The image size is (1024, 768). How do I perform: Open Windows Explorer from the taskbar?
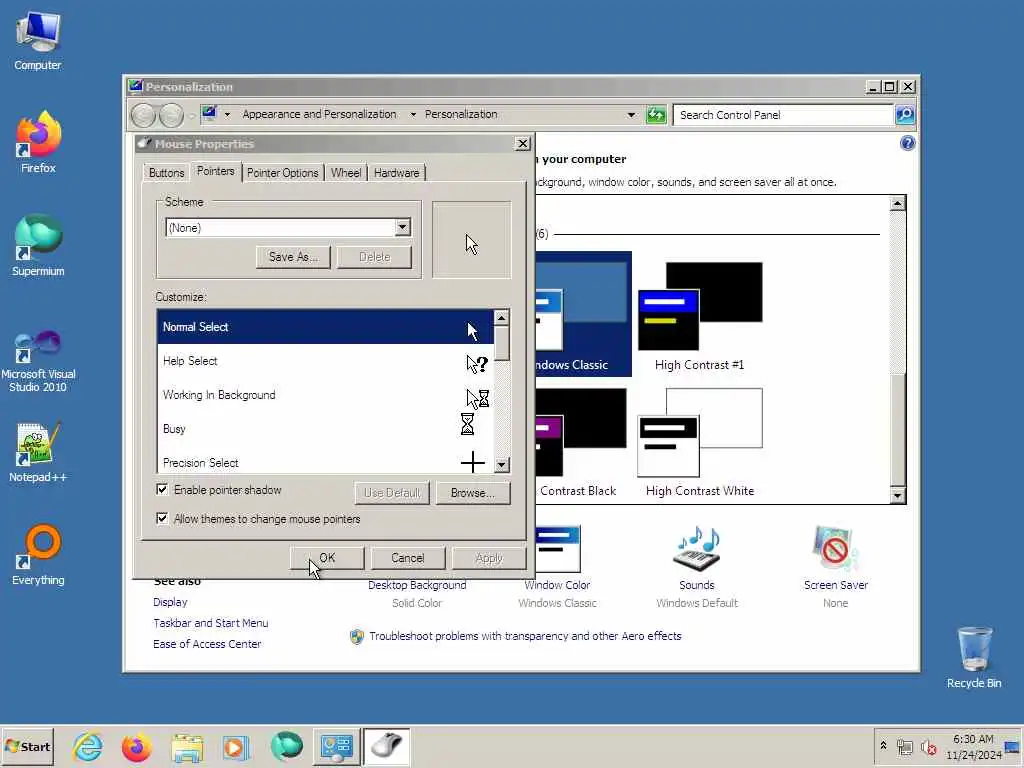[187, 746]
